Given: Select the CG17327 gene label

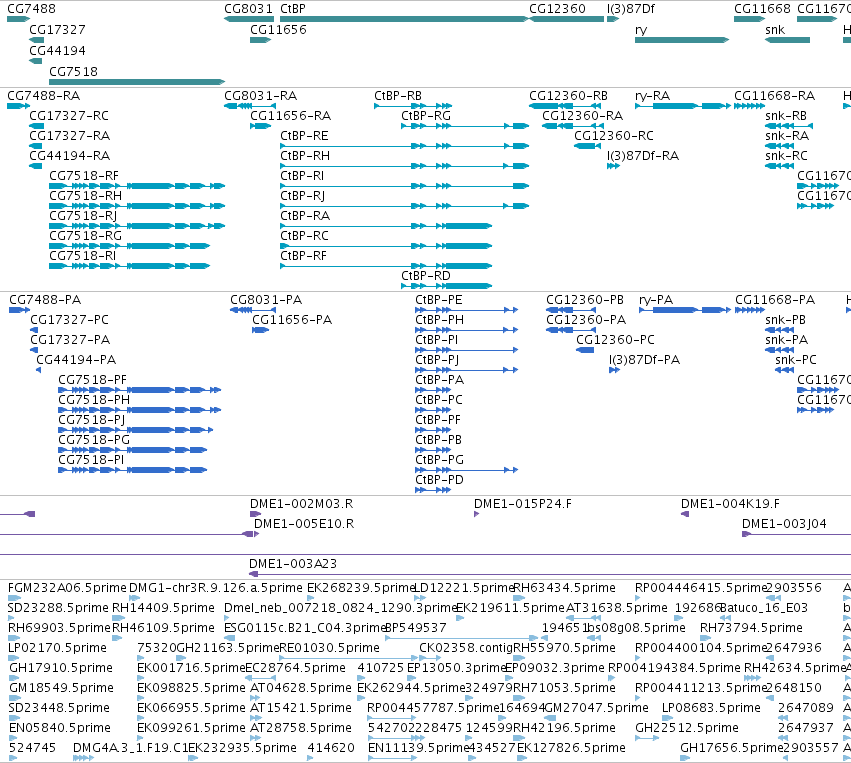Looking at the screenshot, I should (x=57, y=30).
